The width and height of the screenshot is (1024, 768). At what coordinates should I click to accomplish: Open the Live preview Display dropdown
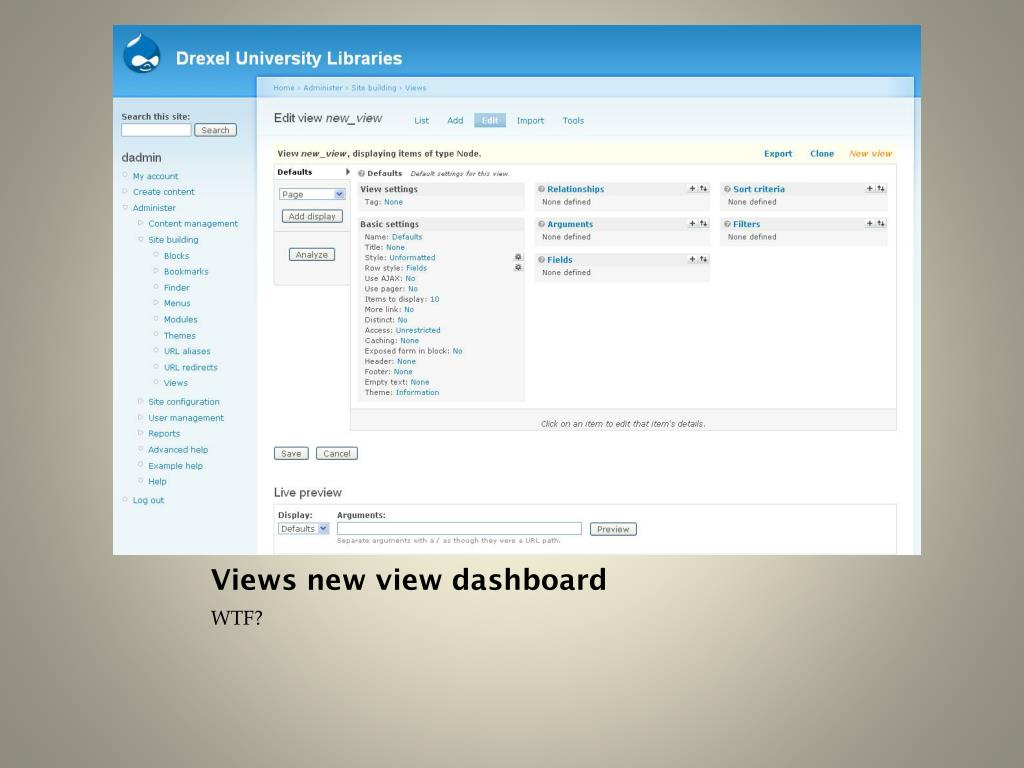[304, 529]
